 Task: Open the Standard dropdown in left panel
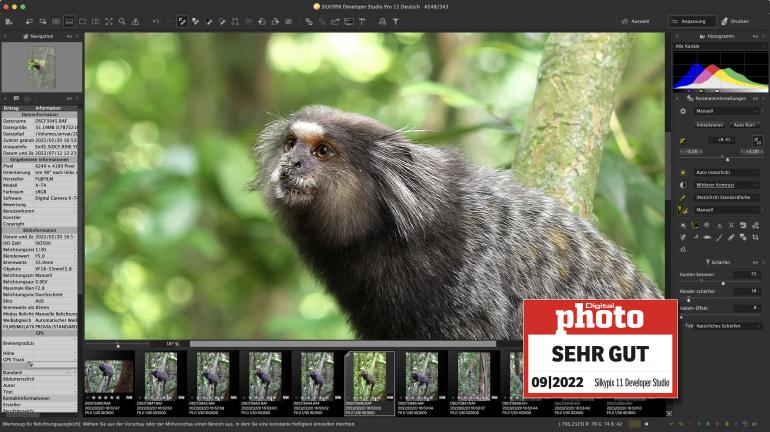click(x=39, y=373)
